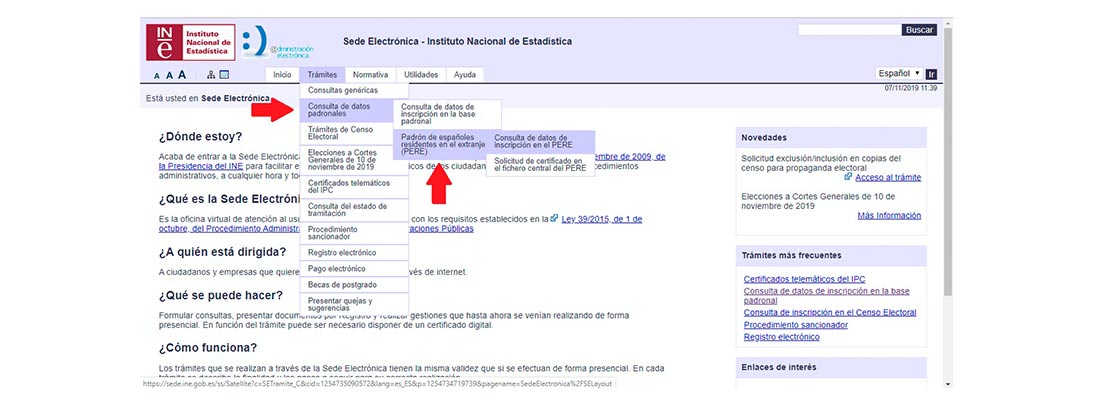Click the search input field
This screenshot has height=408, width=1104.
pos(849,30)
